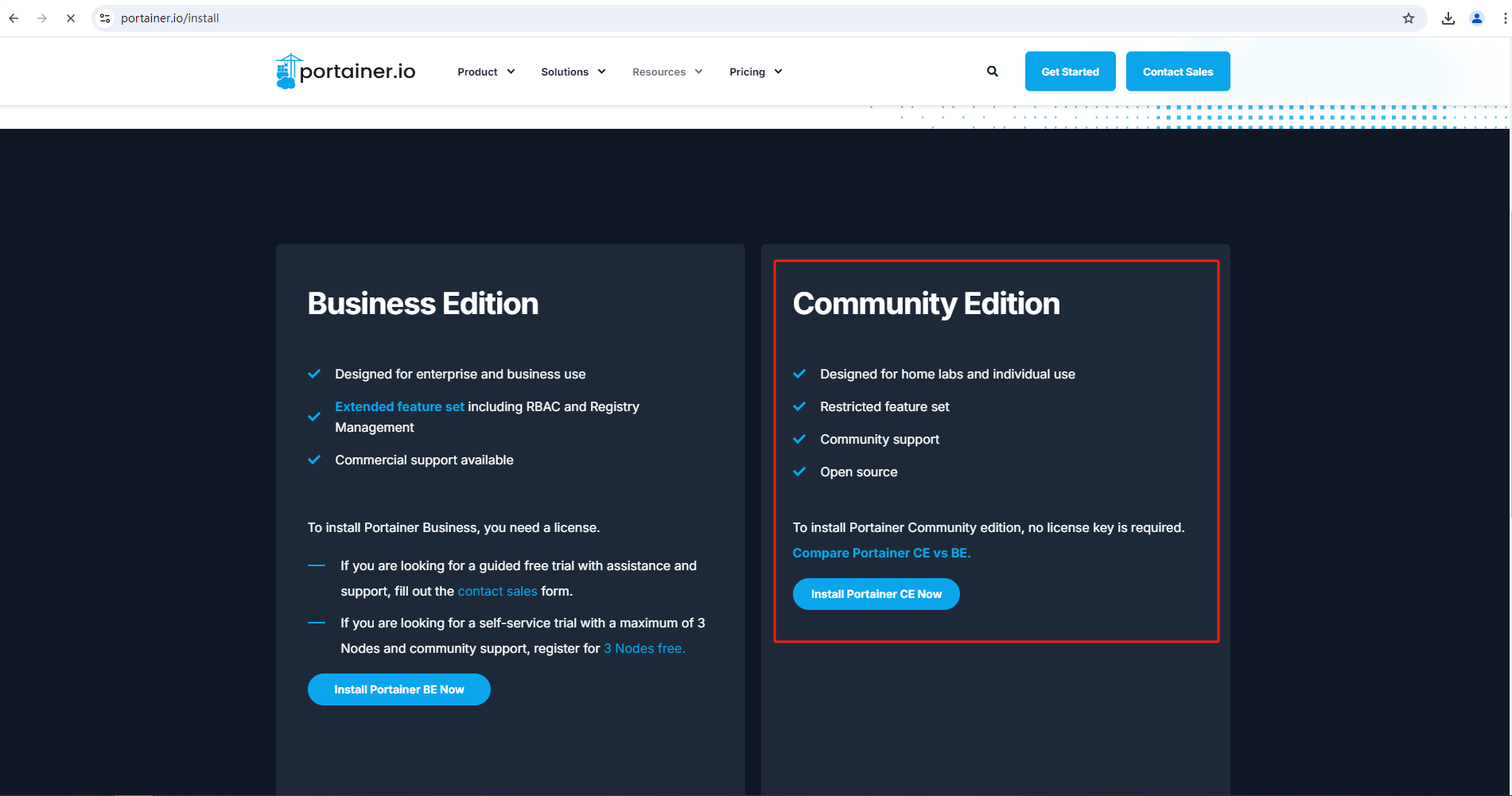
Task: Click 'Commercial support available' text
Action: point(424,460)
